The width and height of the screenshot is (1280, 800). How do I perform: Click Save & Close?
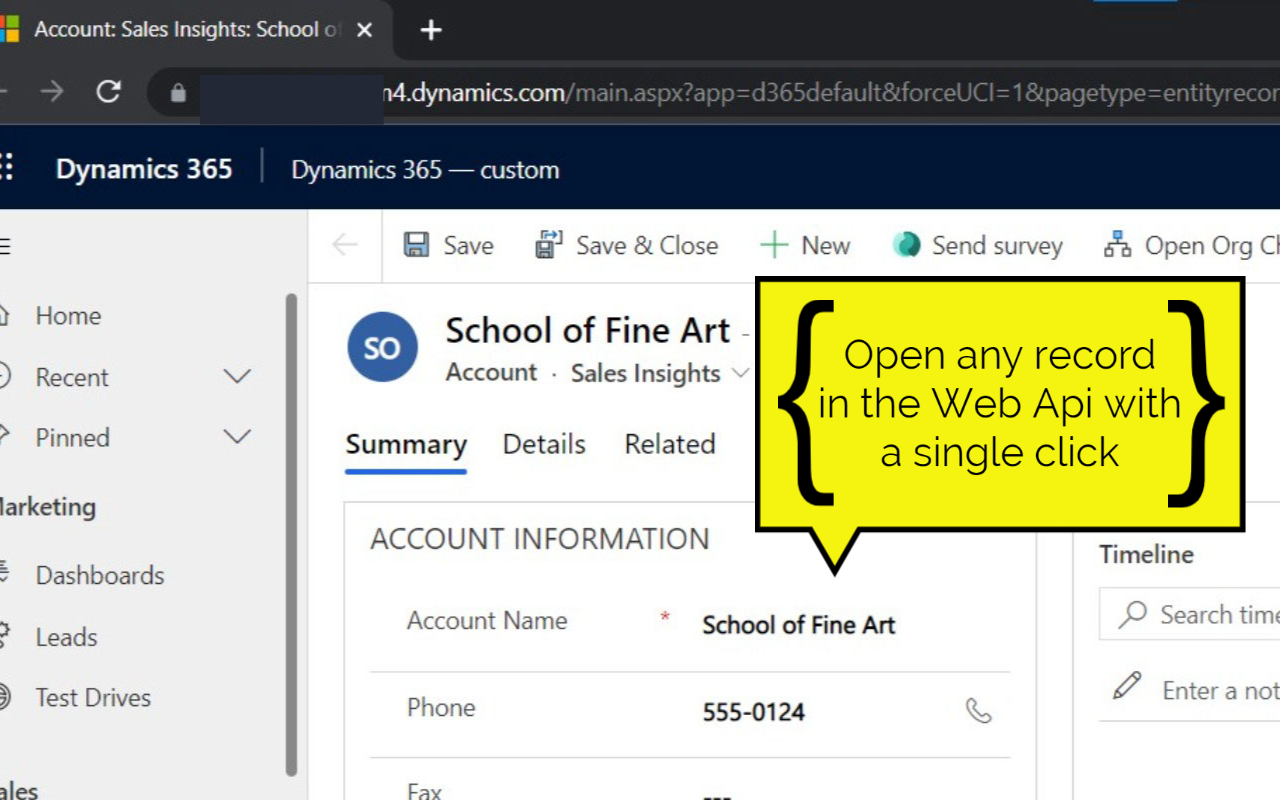pos(627,245)
